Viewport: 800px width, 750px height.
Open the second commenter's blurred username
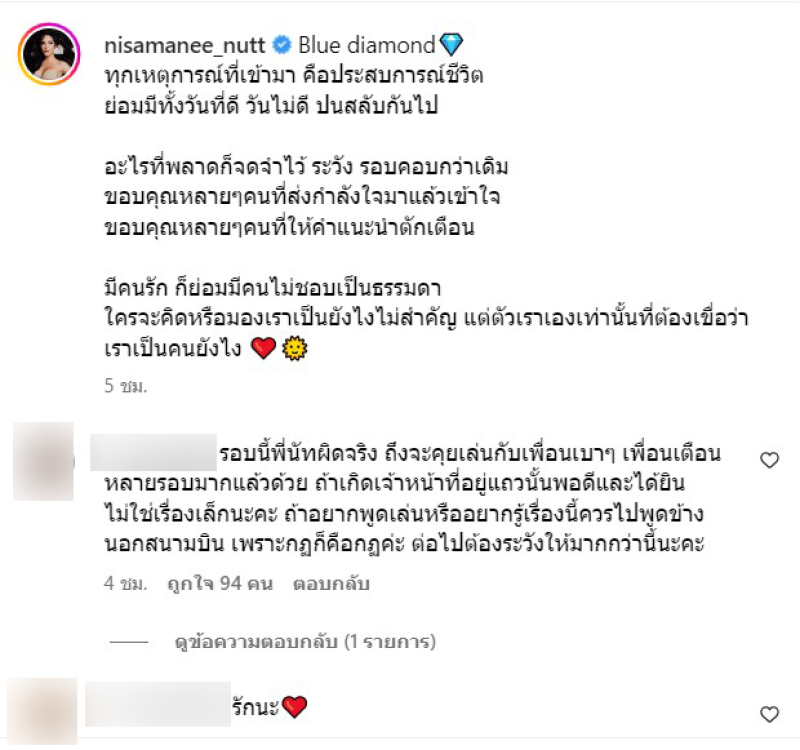158,704
